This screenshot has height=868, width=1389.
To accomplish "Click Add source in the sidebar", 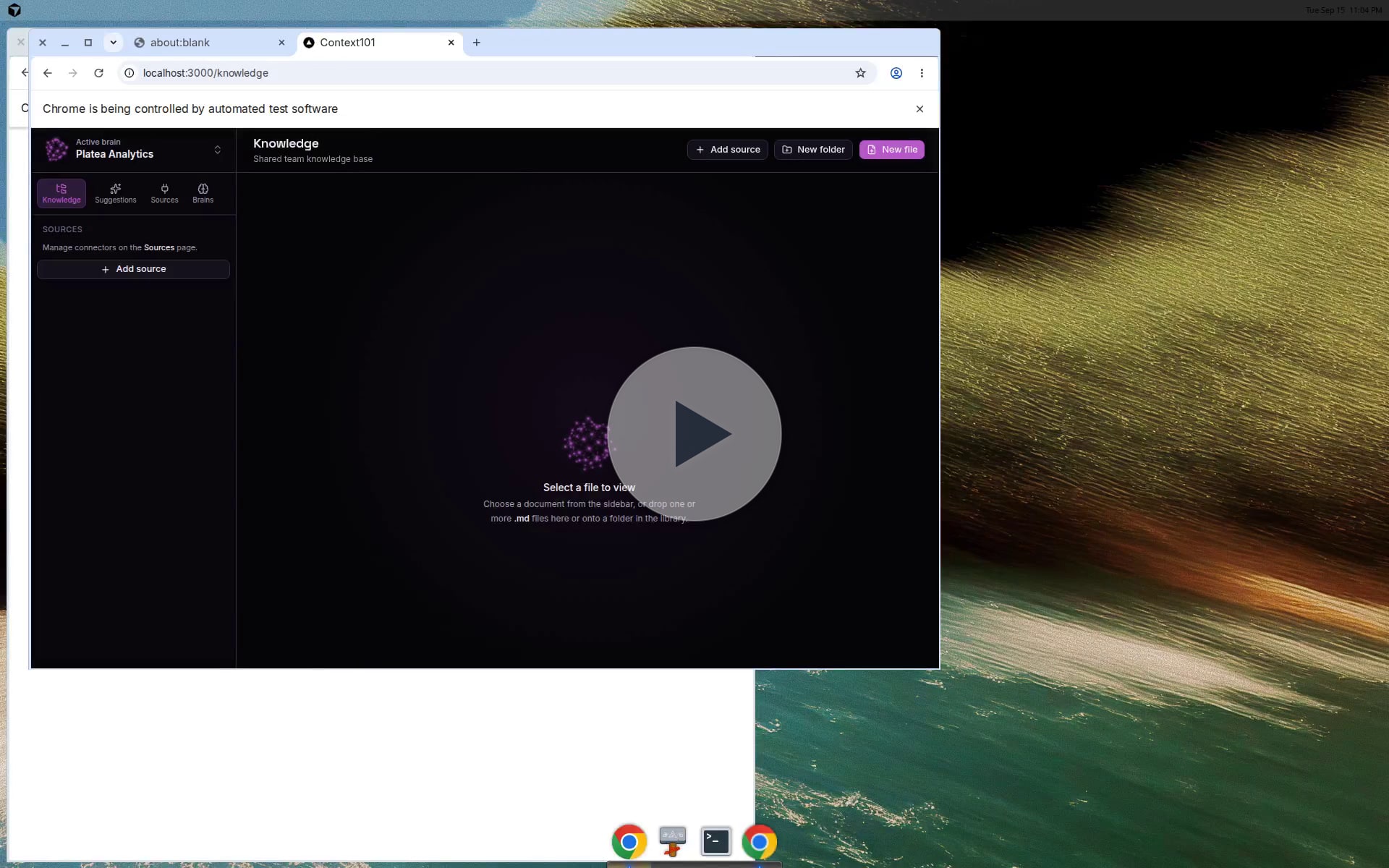I will click(x=133, y=269).
